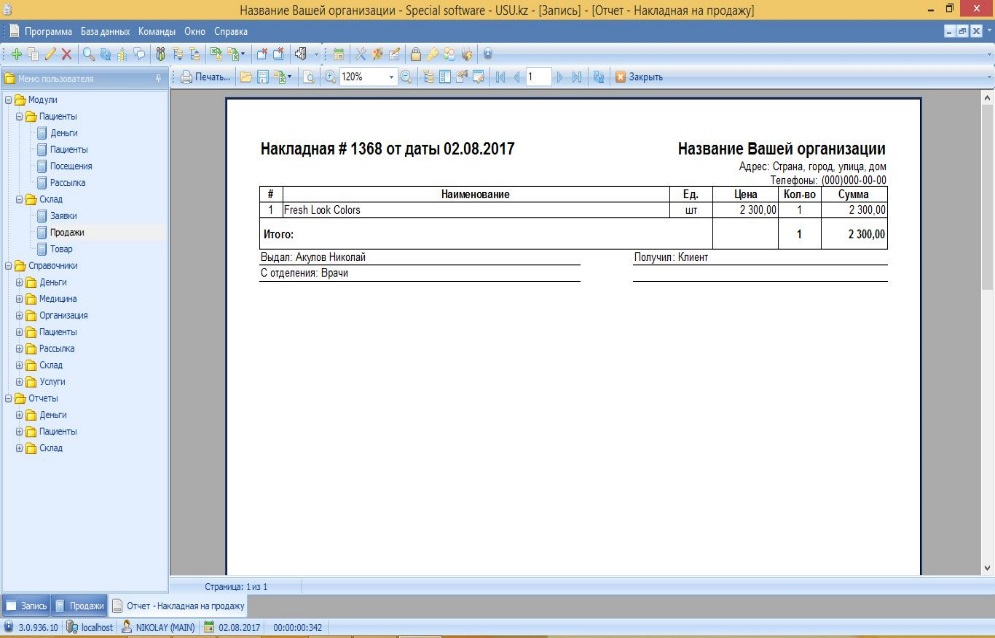Collapse the Справочники tree node
This screenshot has width=995, height=638.
[8, 265]
